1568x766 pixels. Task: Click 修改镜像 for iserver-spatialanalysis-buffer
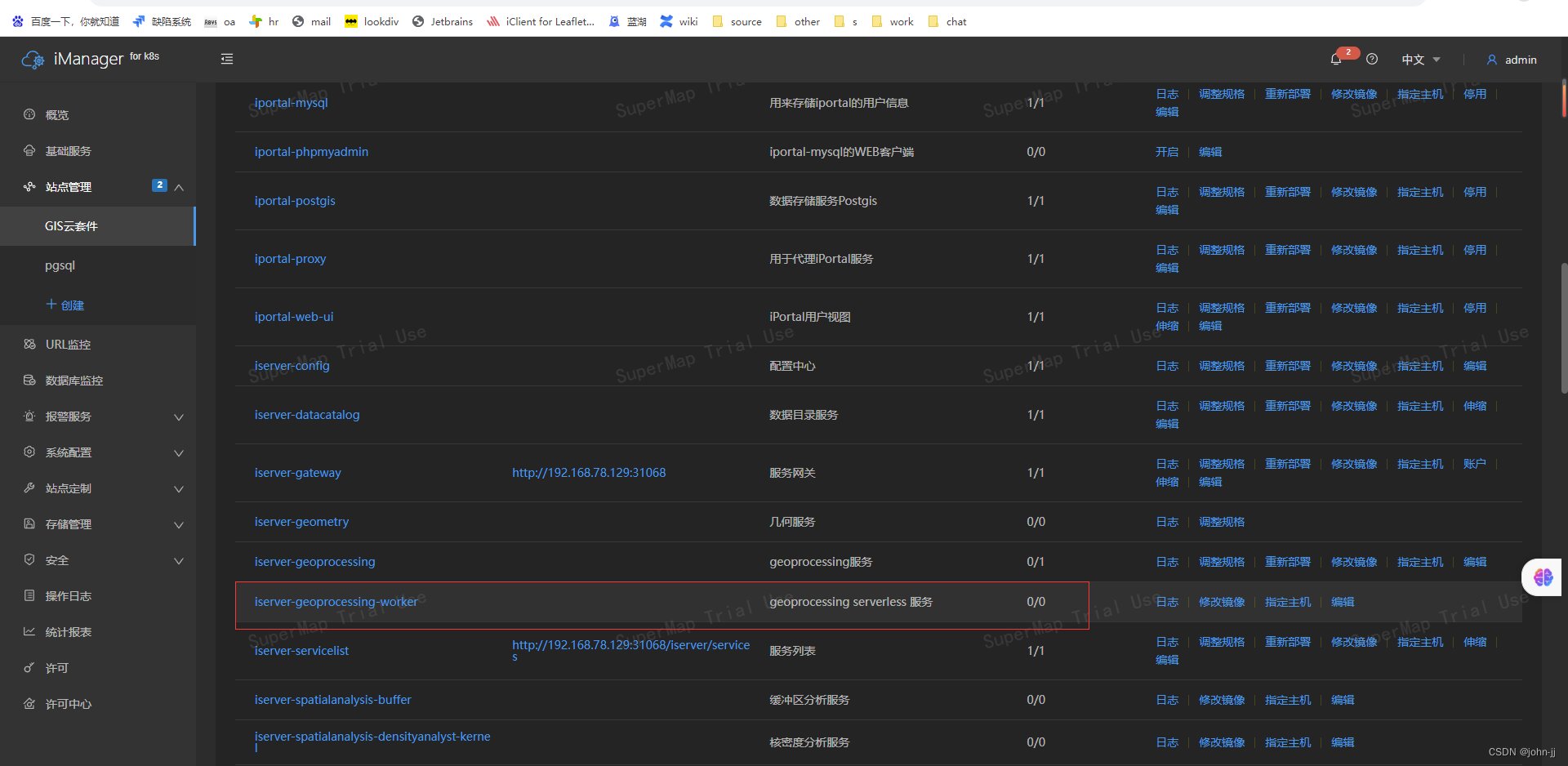point(1222,700)
